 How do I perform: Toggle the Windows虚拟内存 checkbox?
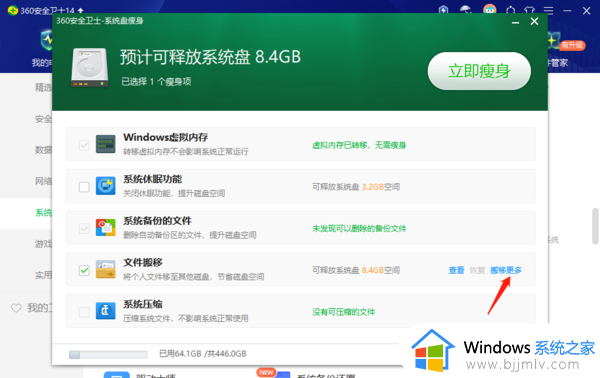pos(84,145)
